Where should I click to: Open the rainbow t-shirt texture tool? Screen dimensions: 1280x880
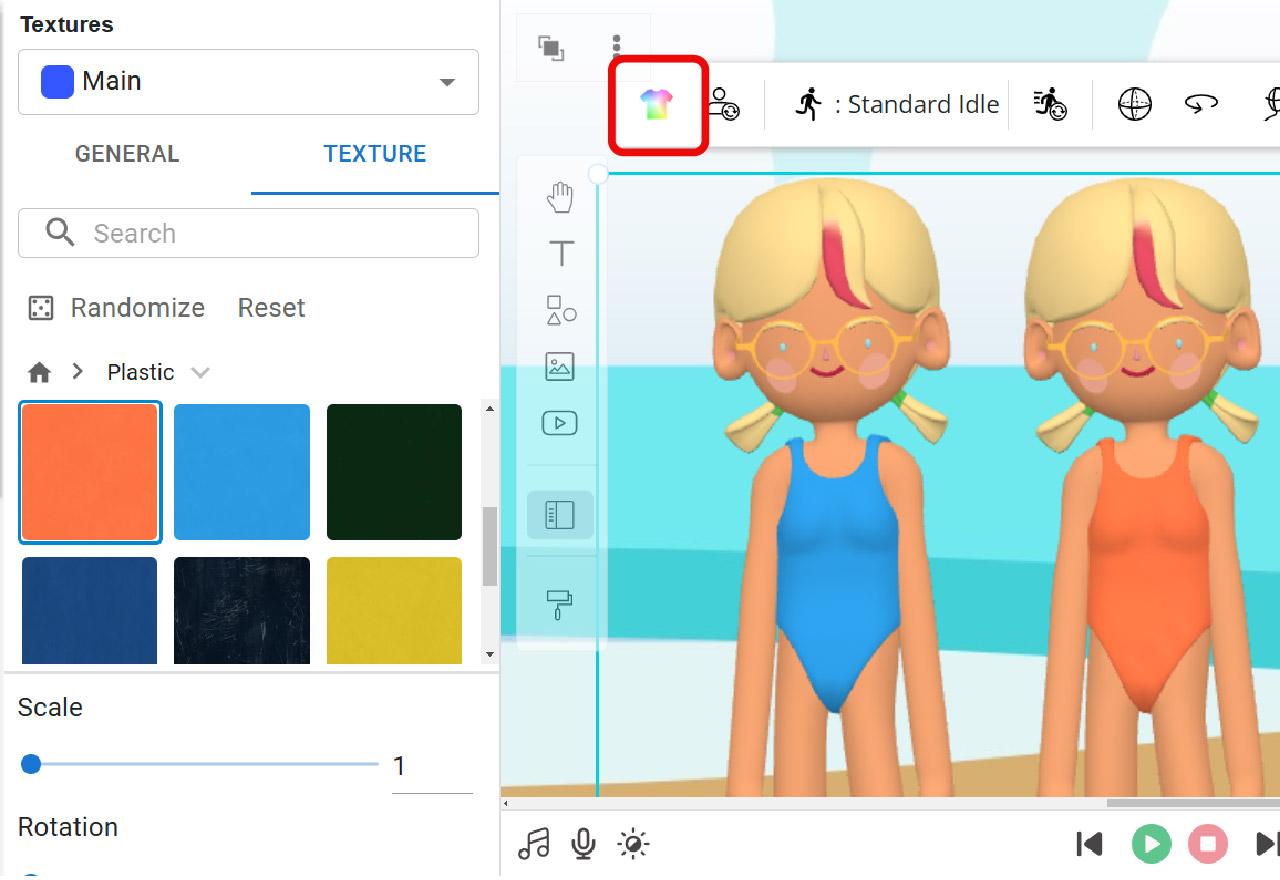click(657, 104)
